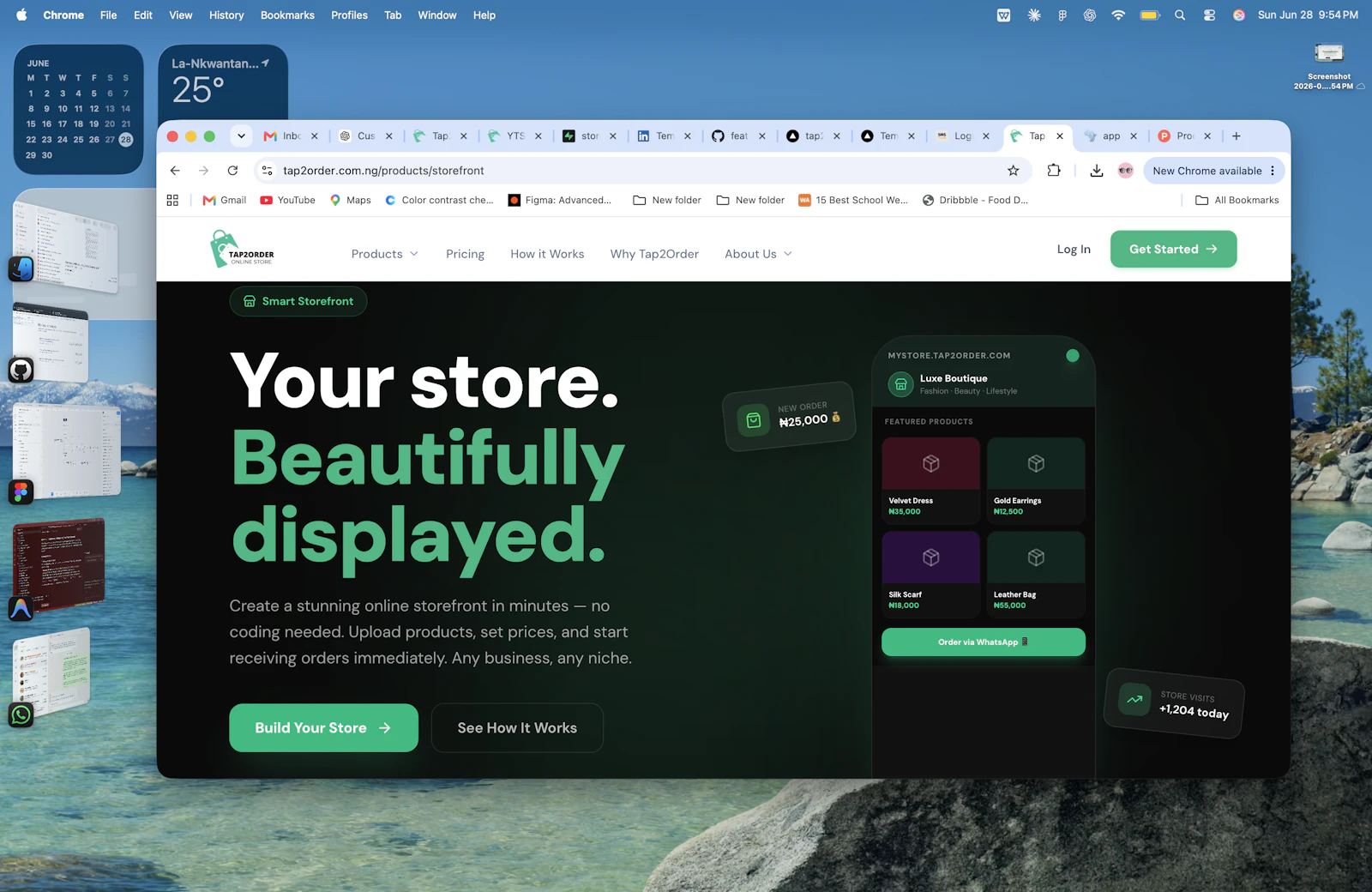
Task: Switch to the app tab
Action: (x=1110, y=136)
